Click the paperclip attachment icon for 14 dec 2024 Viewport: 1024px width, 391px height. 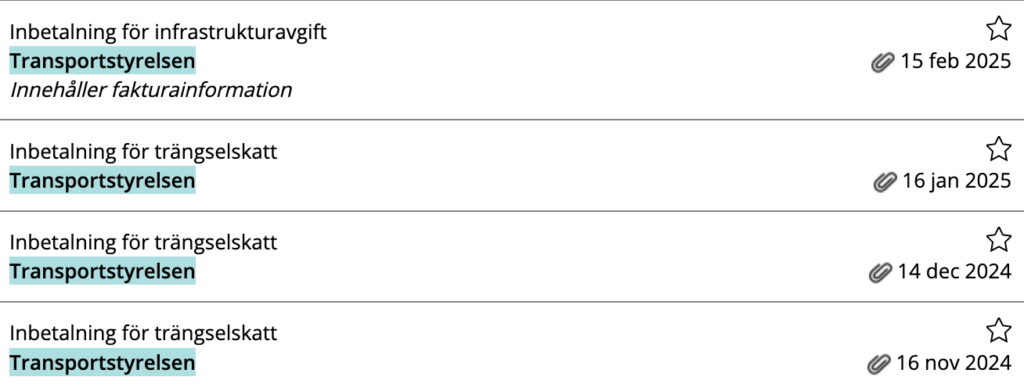[880, 272]
